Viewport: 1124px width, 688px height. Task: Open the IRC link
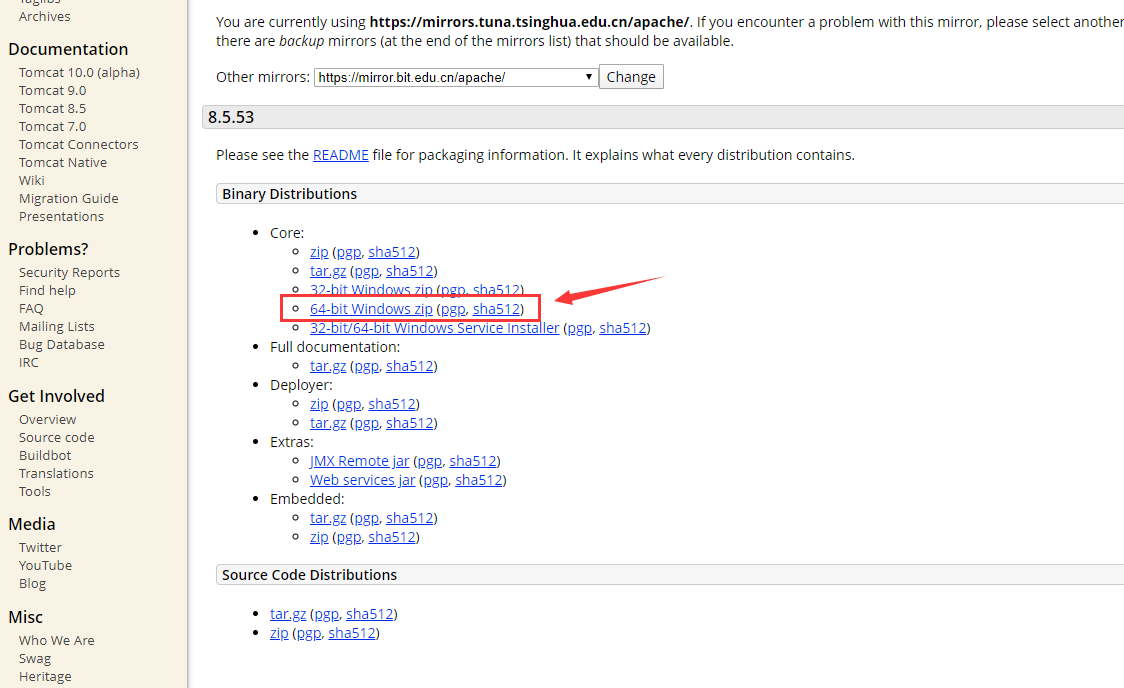29,362
